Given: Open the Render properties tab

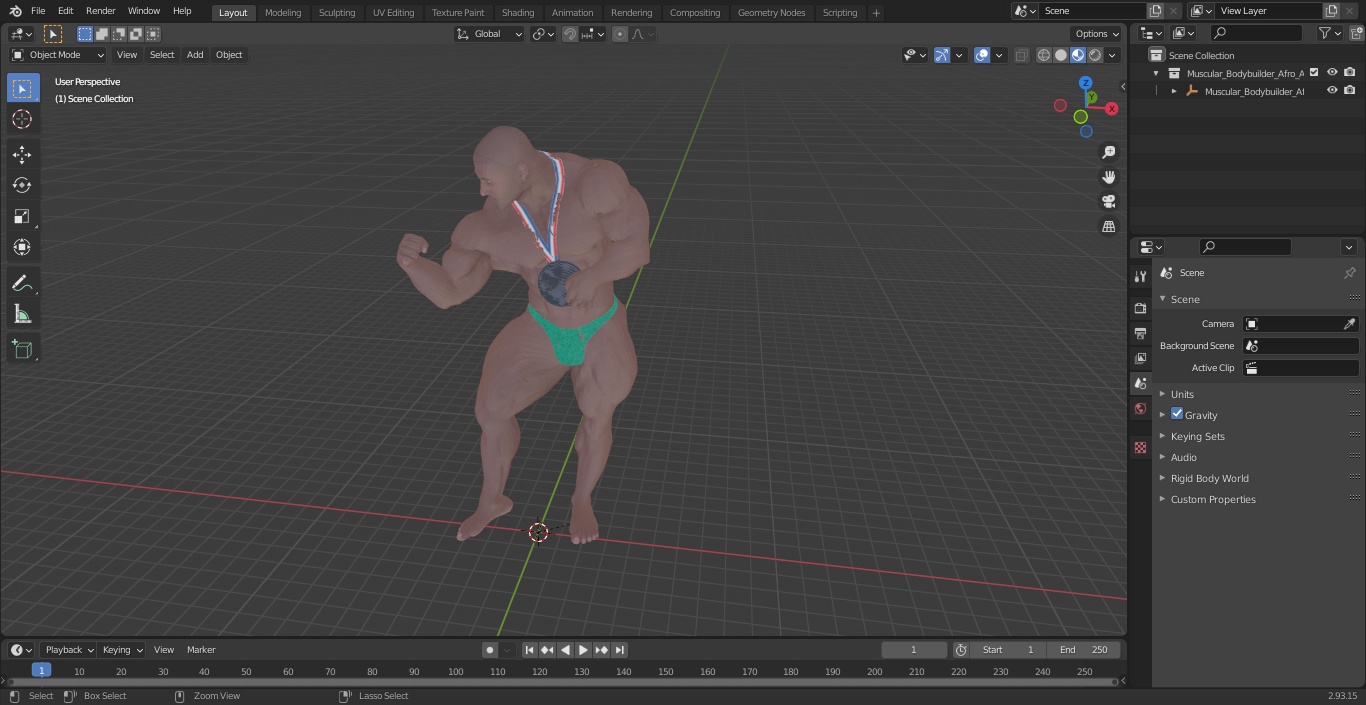Looking at the screenshot, I should [1140, 308].
